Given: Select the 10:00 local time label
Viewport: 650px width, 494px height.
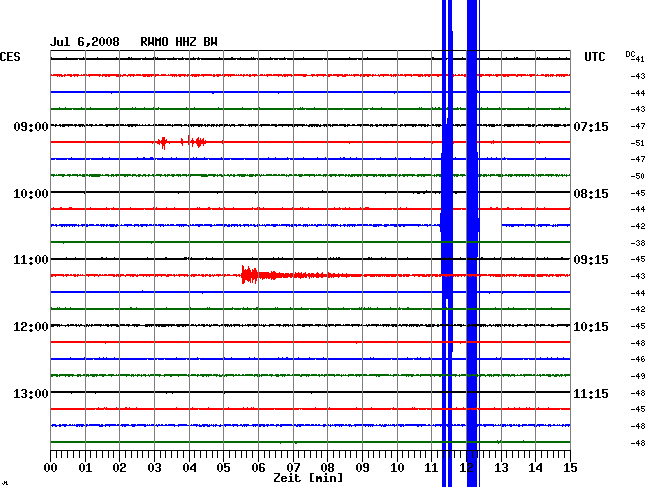Looking at the screenshot, I should click(31, 194).
